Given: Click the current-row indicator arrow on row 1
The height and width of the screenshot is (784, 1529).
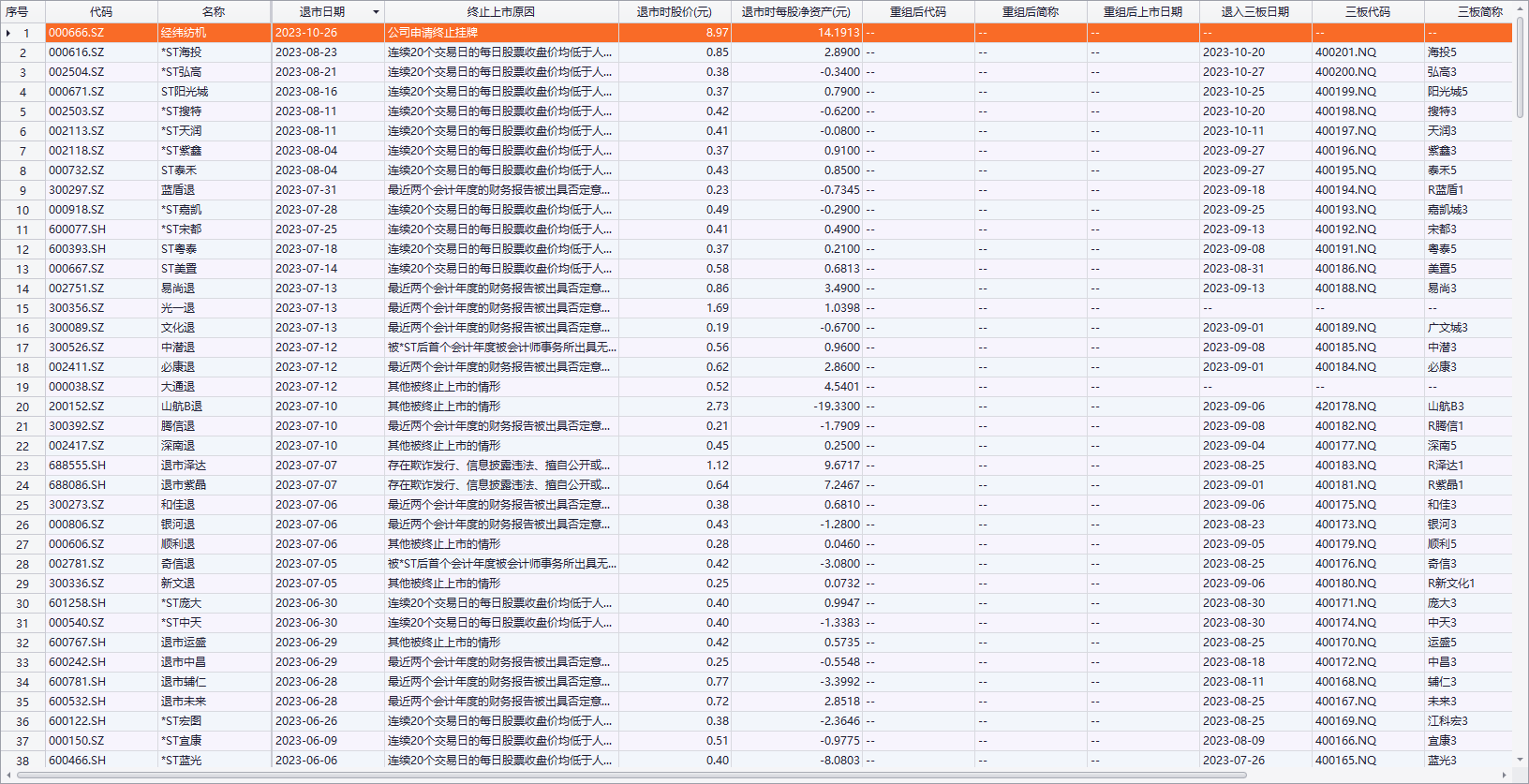Looking at the screenshot, I should [x=8, y=33].
